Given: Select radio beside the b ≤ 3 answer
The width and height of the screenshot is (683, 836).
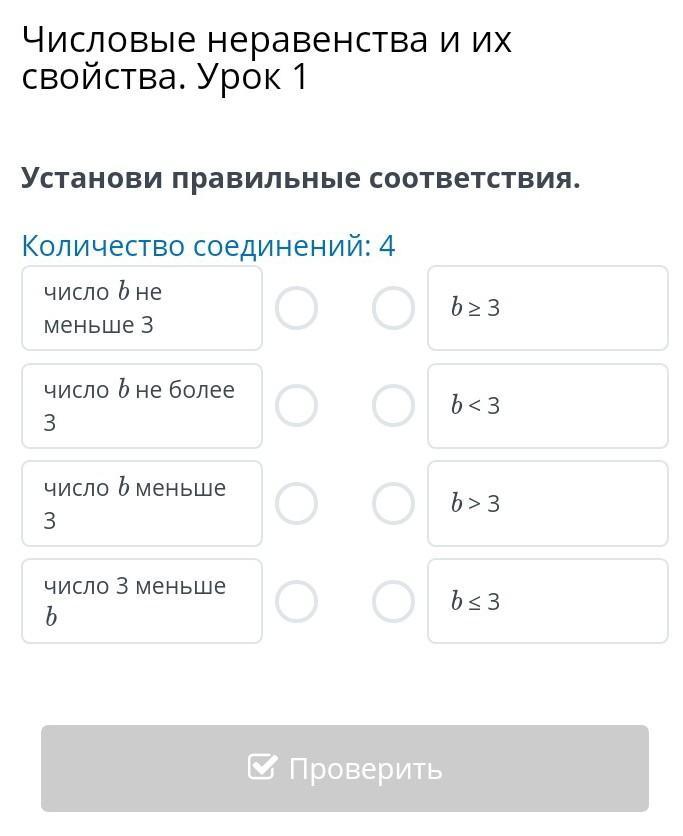Looking at the screenshot, I should coord(393,601).
